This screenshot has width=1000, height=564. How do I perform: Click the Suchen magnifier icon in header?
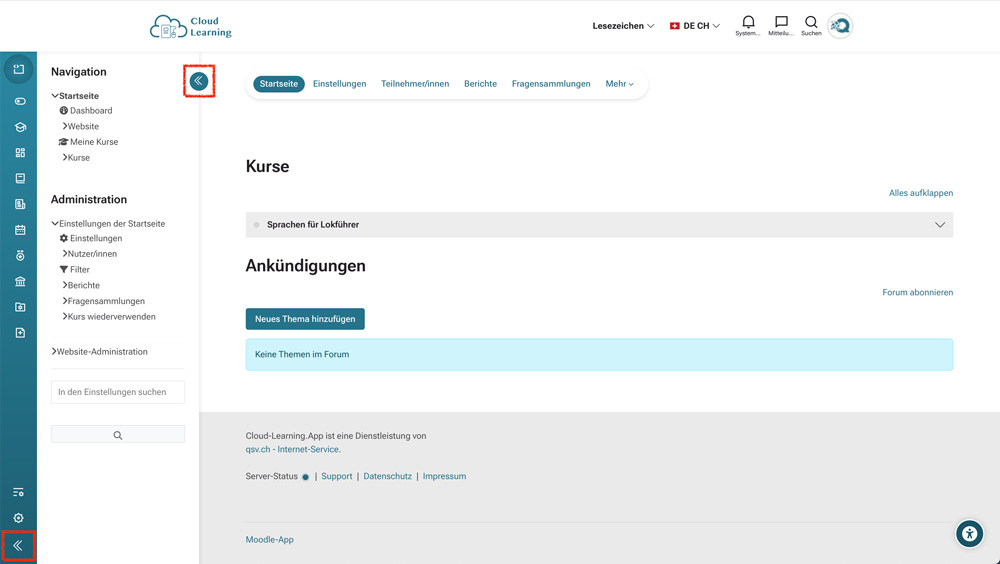tap(811, 23)
